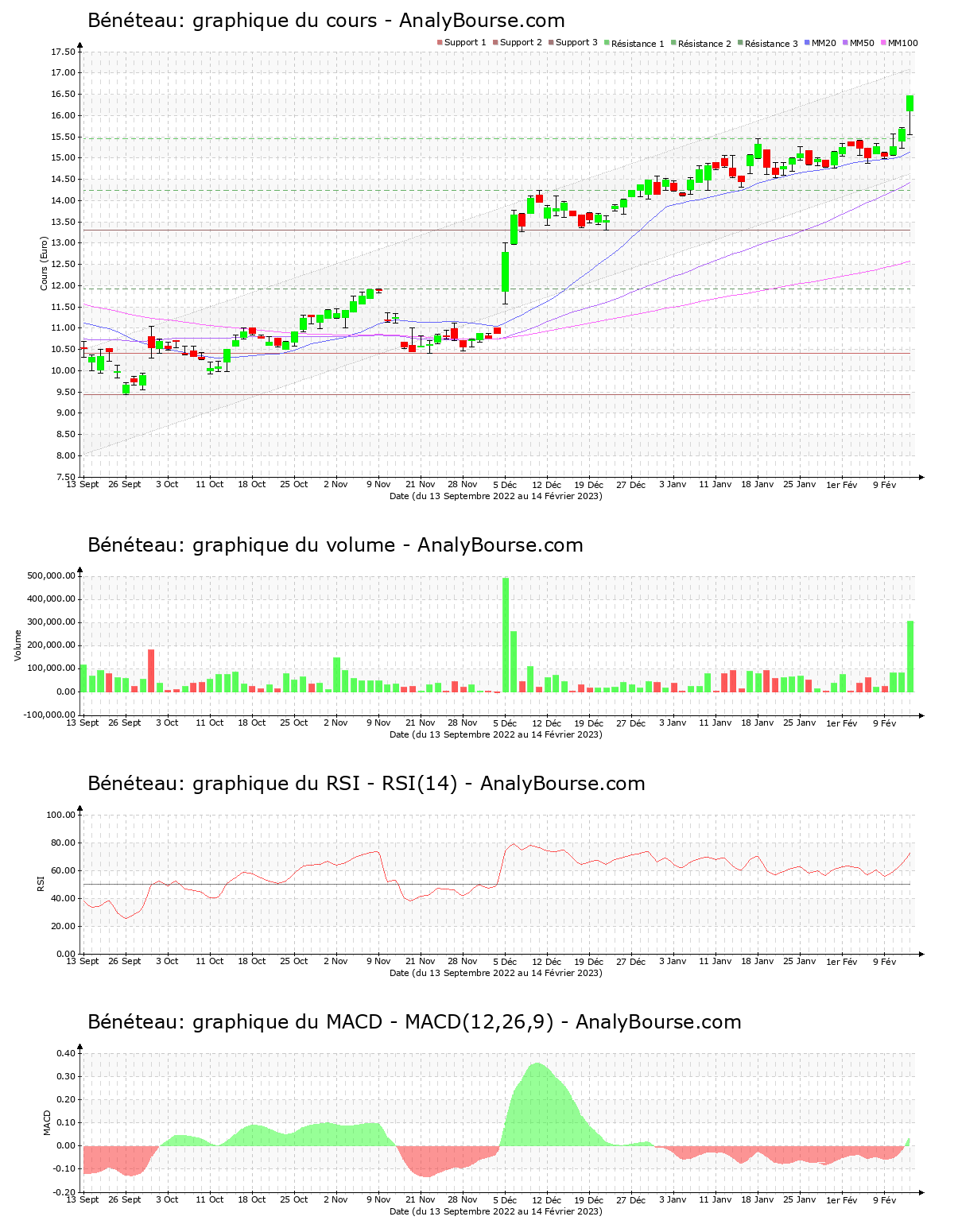Click the '-0.20' tick on MACD chart
This screenshot has height=1232, width=954.
pyautogui.click(x=65, y=1192)
